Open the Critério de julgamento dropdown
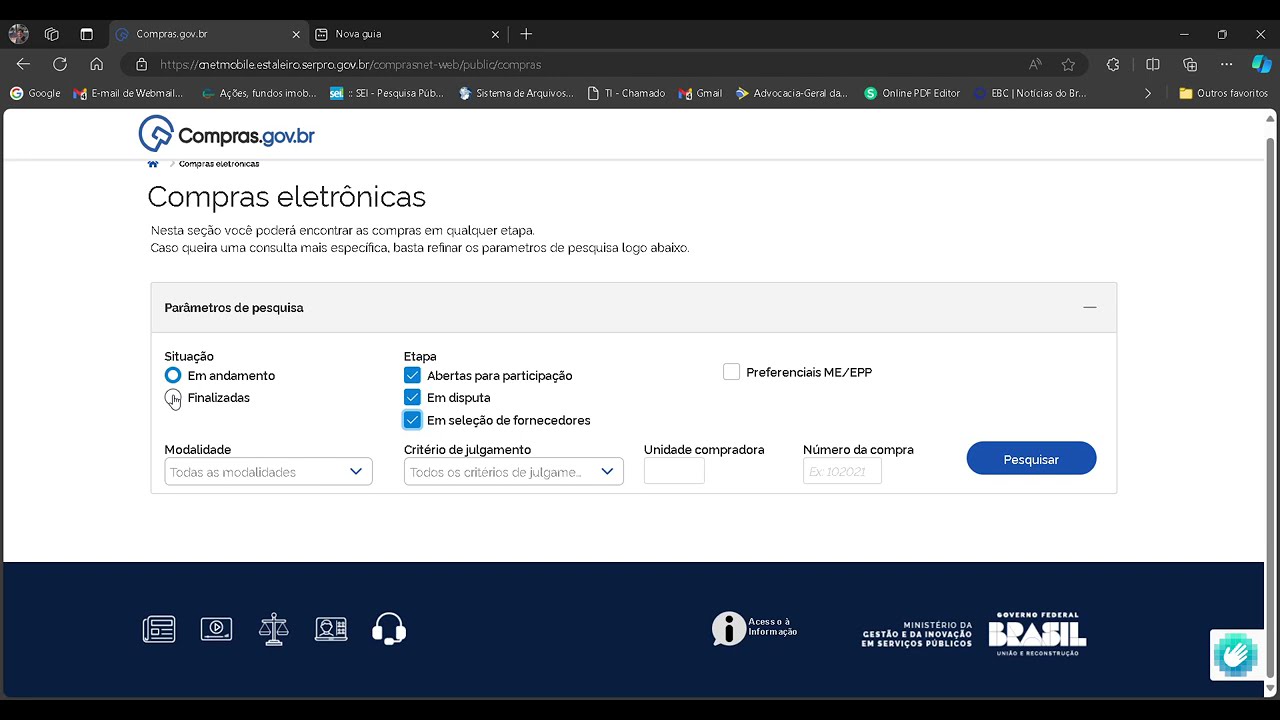The height and width of the screenshot is (720, 1280). 513,471
